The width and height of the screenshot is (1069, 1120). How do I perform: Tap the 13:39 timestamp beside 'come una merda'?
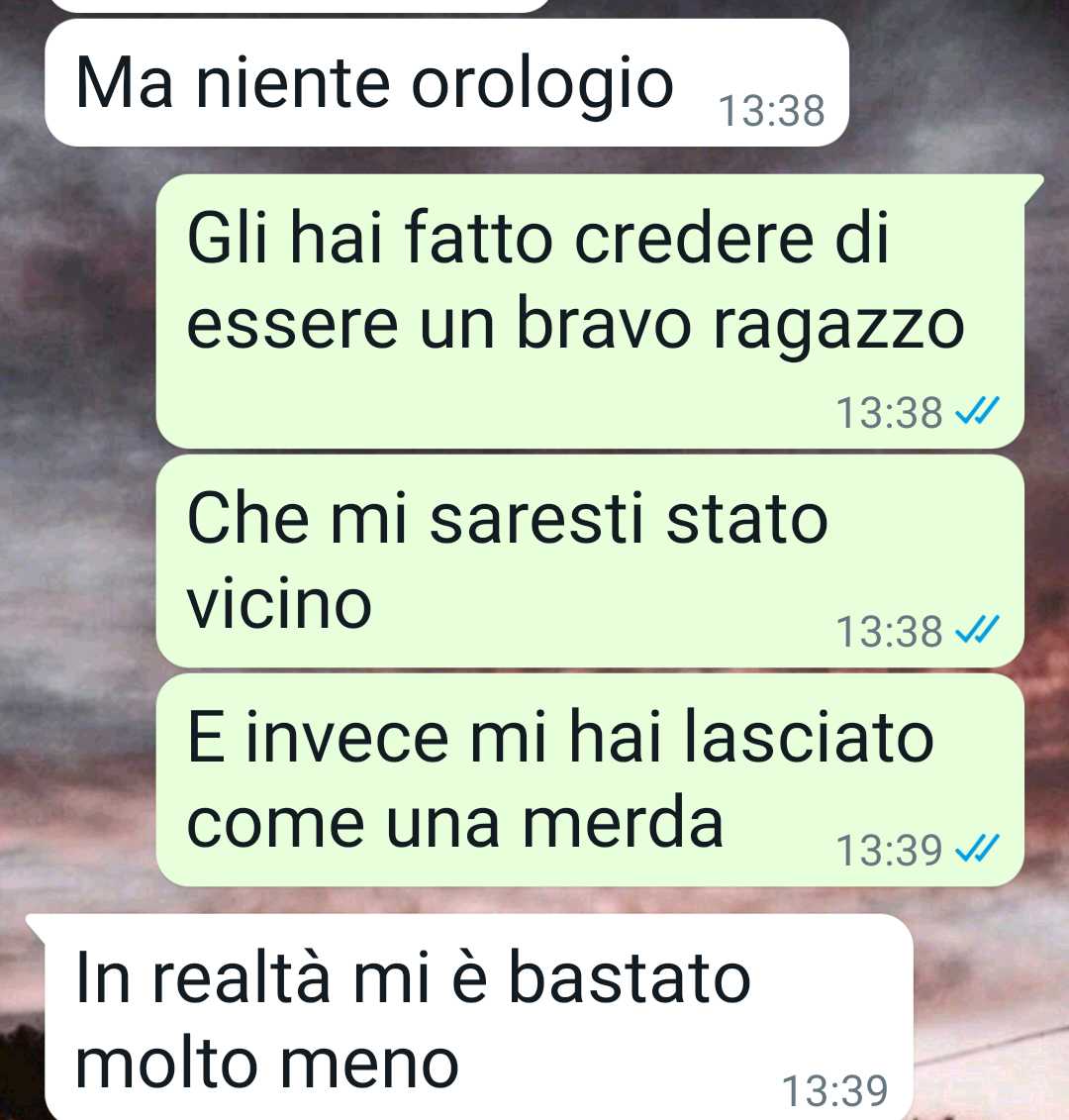pos(890,850)
